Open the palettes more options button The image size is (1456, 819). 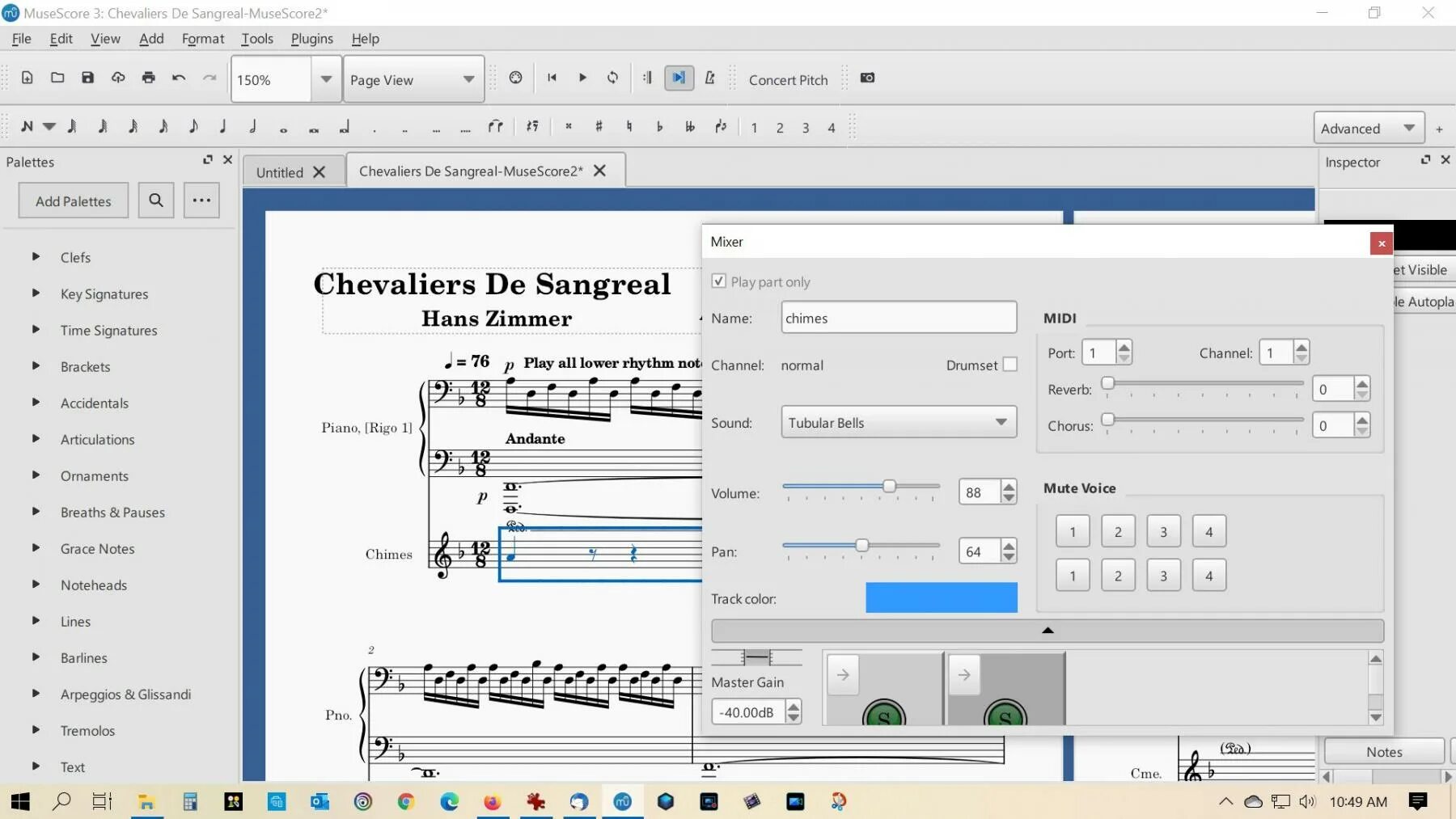pyautogui.click(x=201, y=201)
